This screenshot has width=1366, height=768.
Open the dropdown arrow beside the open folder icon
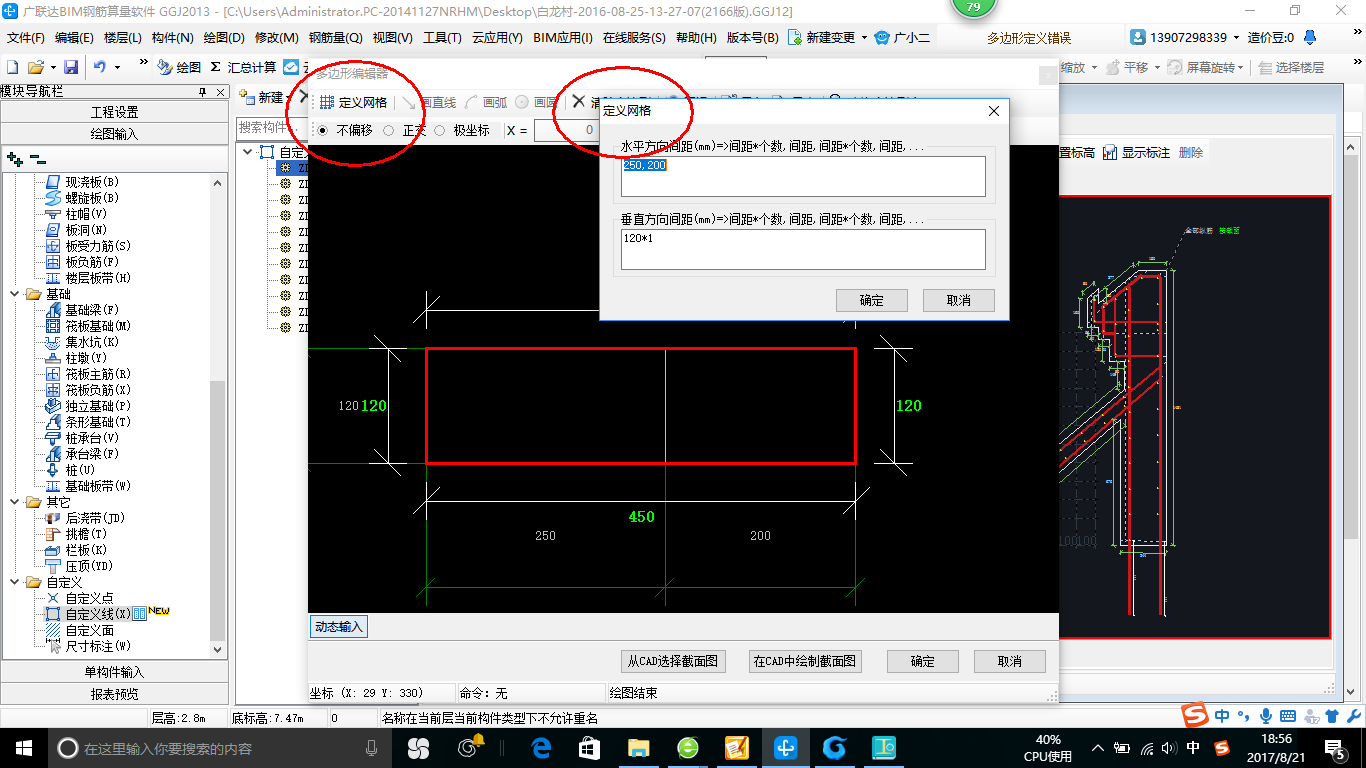tap(52, 67)
